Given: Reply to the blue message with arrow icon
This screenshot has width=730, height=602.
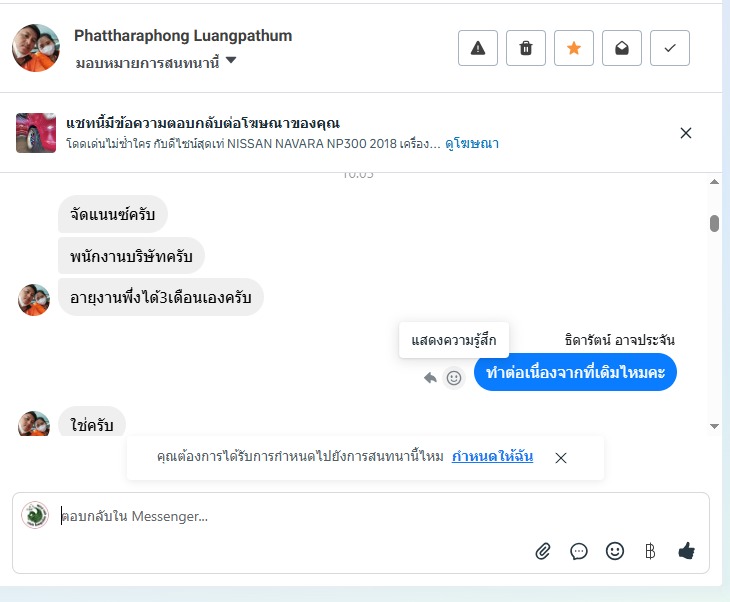Looking at the screenshot, I should (430, 378).
